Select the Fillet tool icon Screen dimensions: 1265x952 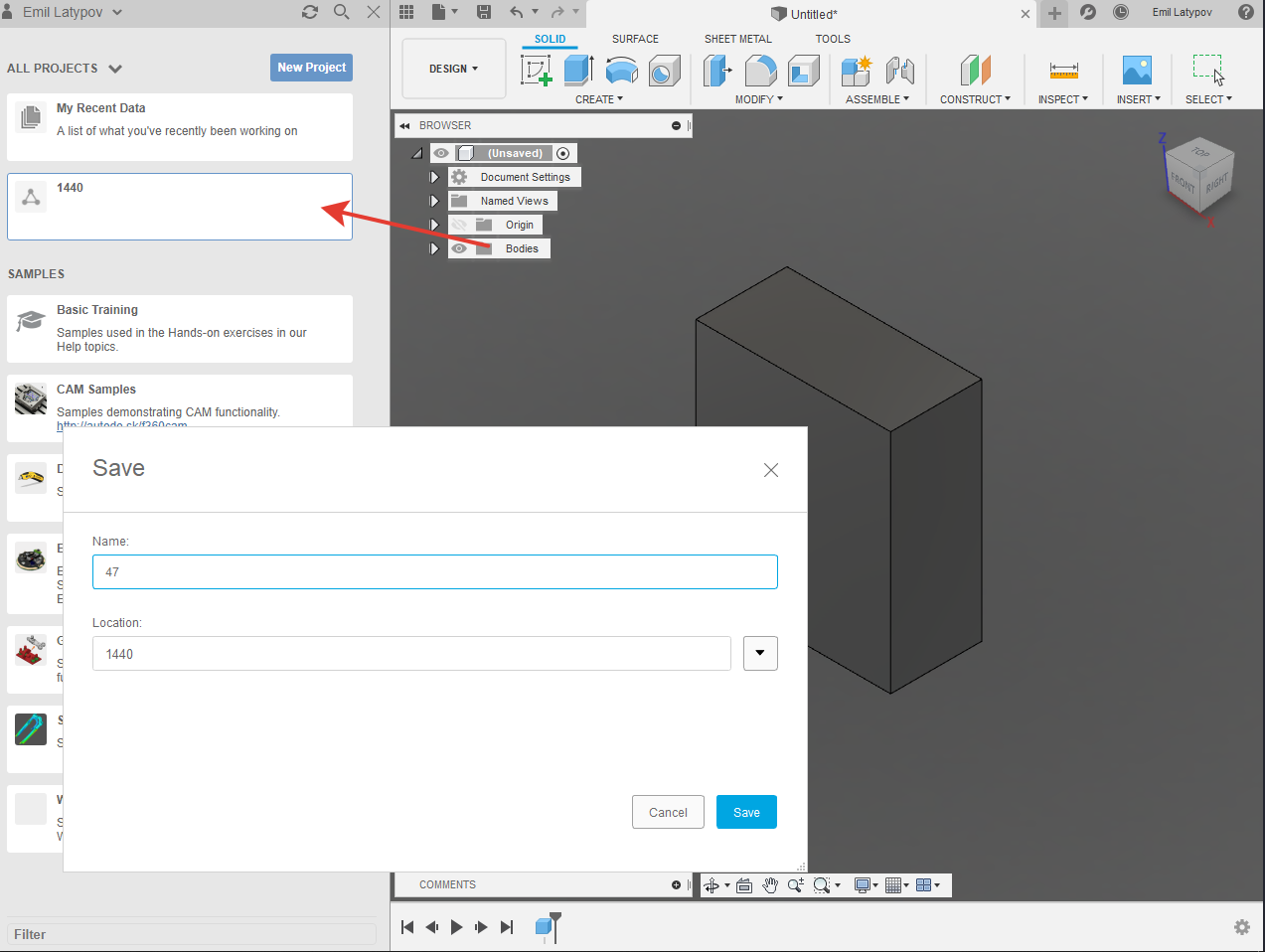[x=760, y=71]
